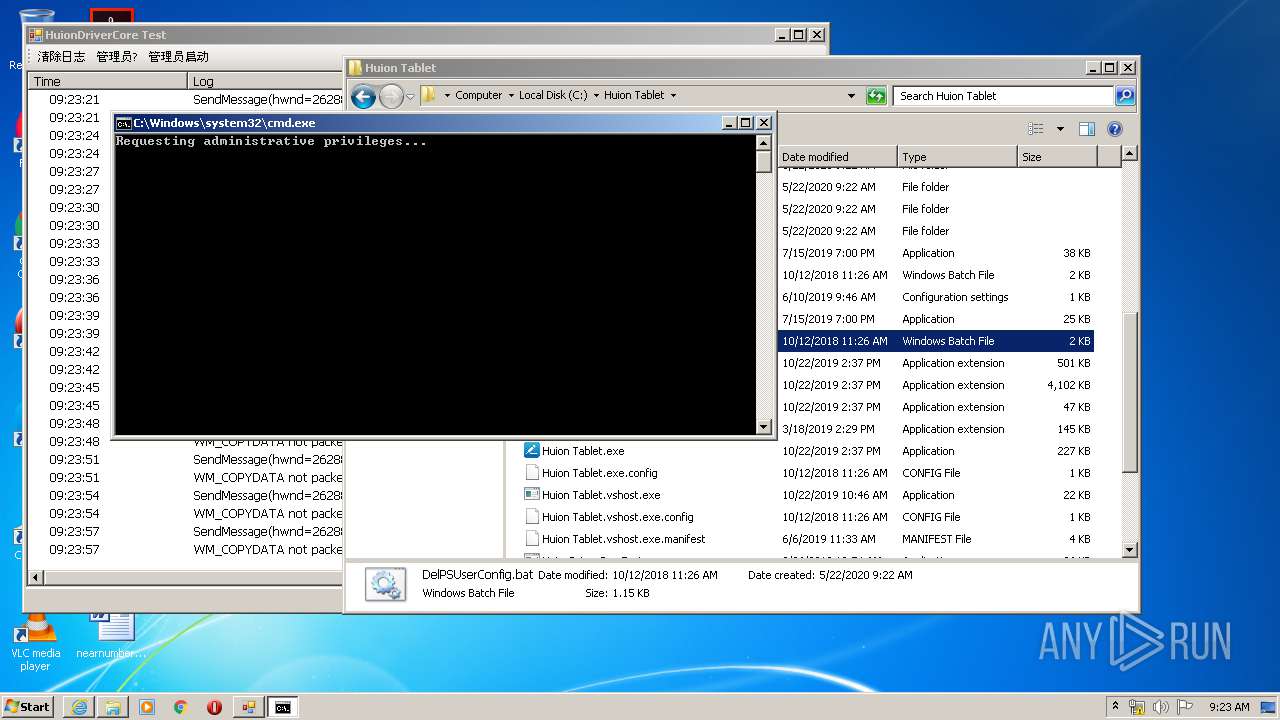Image resolution: width=1280 pixels, height=720 pixels.
Task: Open VLC media player desktop shortcut
Action: tap(35, 640)
